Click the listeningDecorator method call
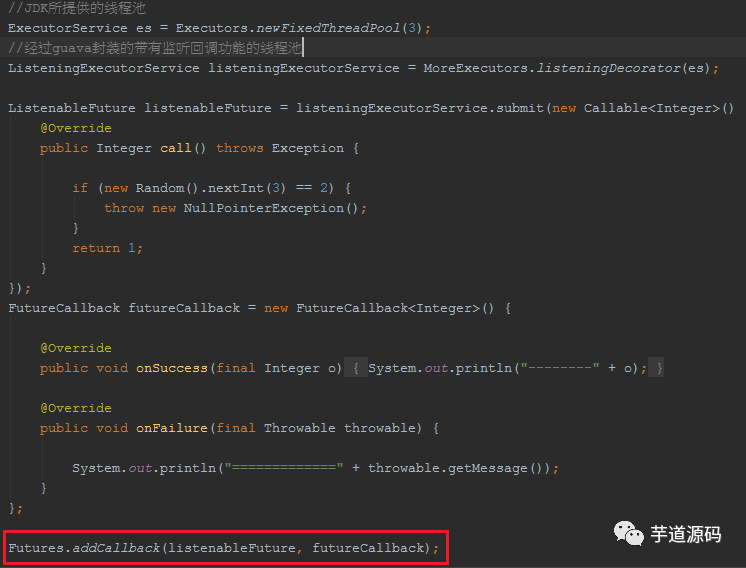Screen dimensions: 746x568 coord(609,68)
